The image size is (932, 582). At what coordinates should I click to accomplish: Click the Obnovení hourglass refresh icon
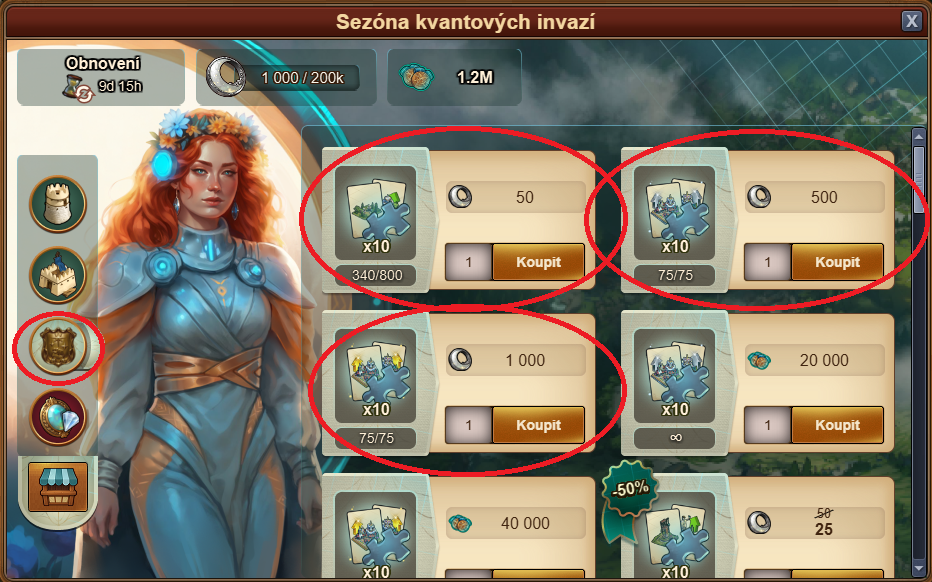point(78,88)
